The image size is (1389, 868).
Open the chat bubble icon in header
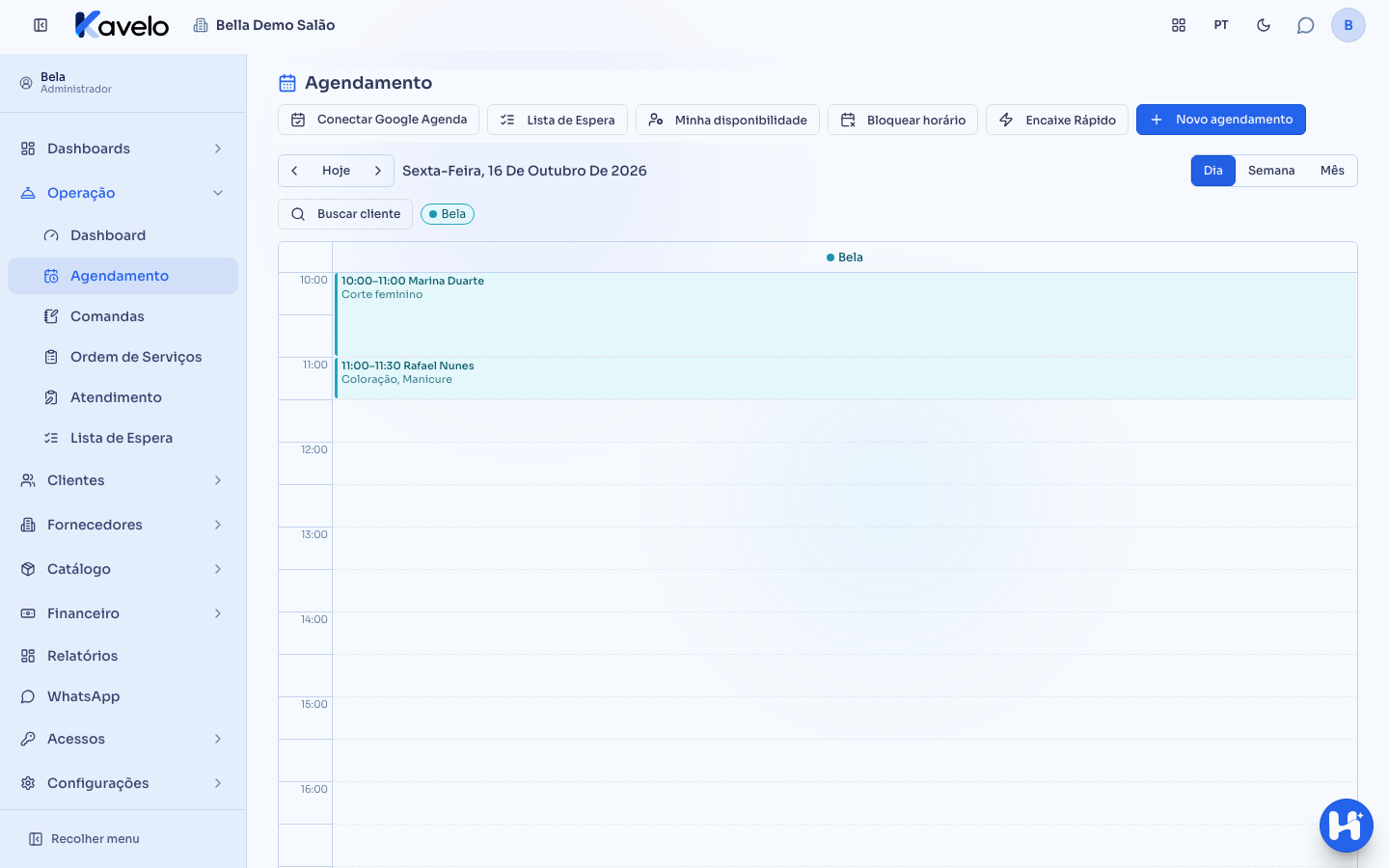(1306, 25)
